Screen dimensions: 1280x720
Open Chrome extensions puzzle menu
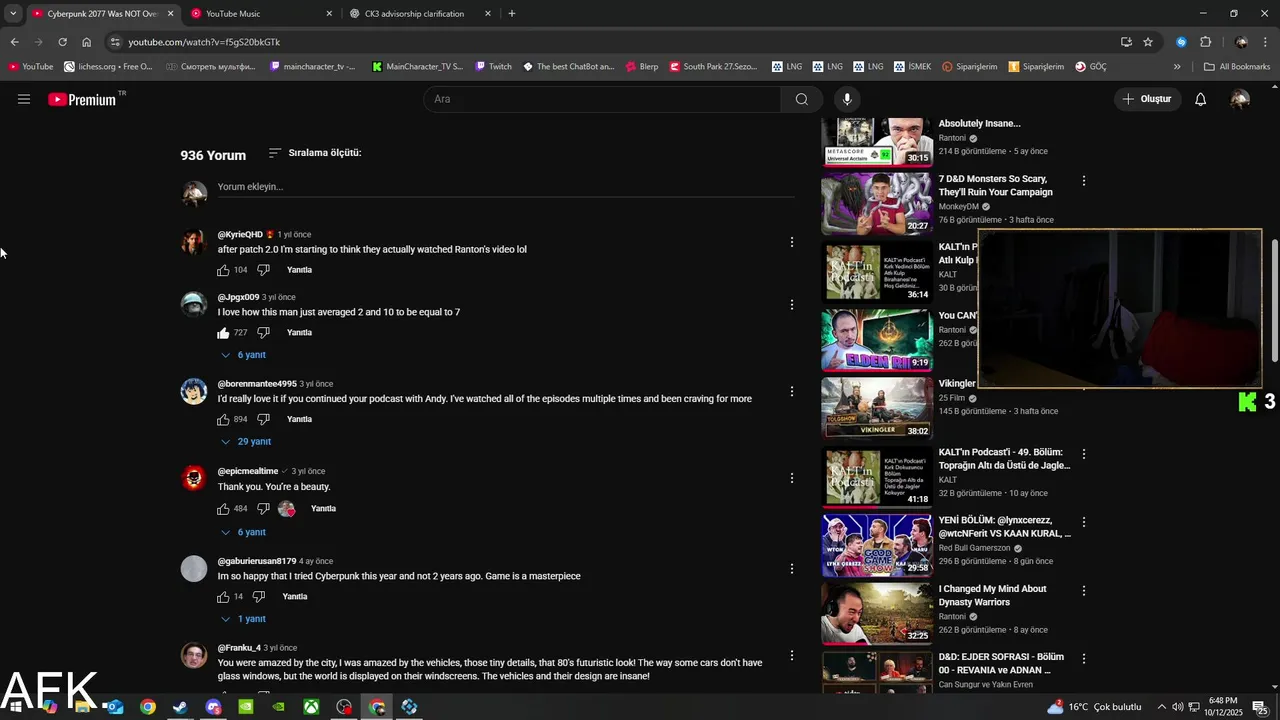pos(1205,42)
